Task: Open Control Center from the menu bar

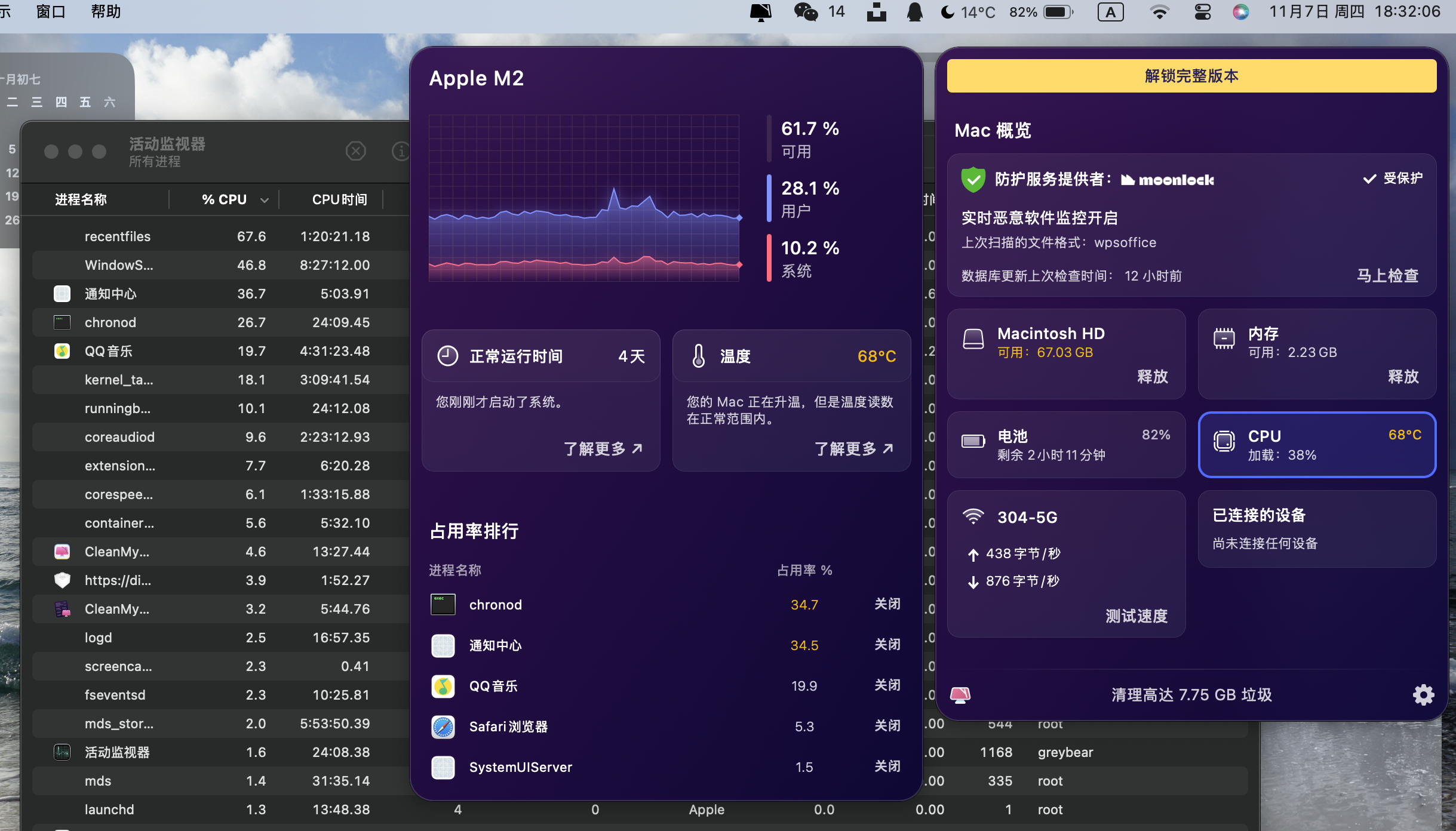Action: point(1202,12)
